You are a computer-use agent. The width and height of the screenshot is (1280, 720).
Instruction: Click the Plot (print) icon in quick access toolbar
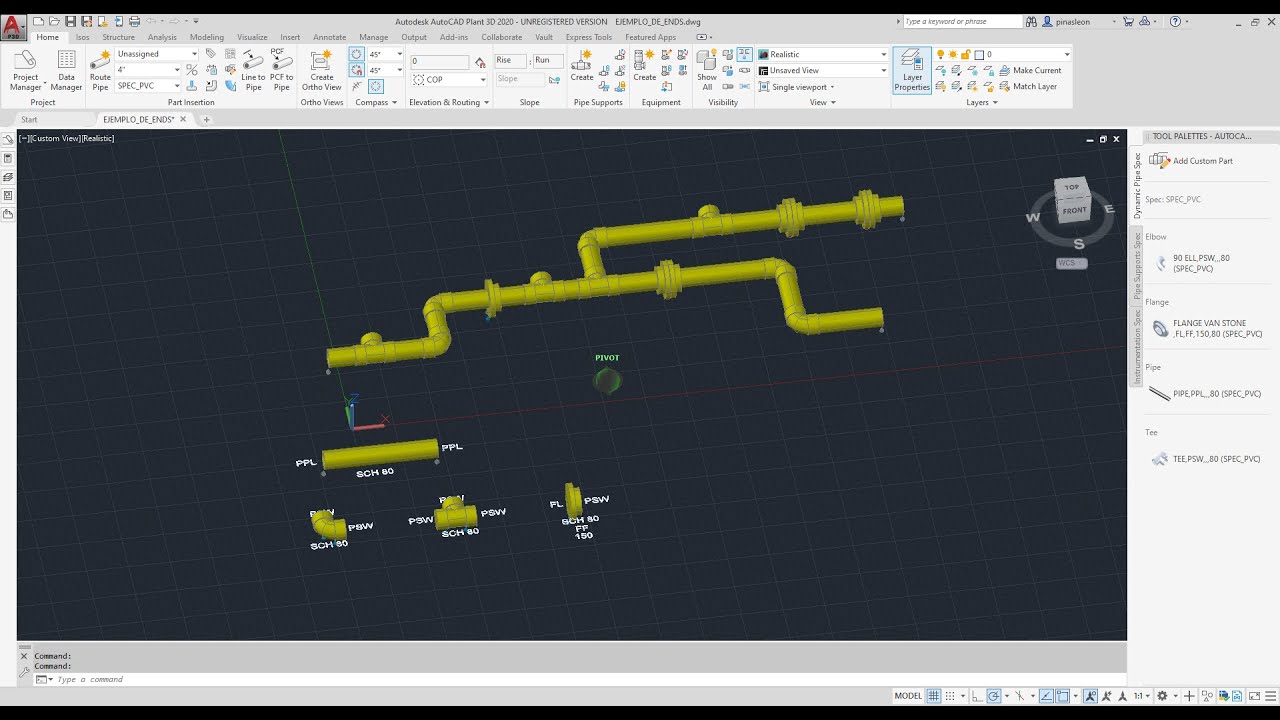point(134,21)
